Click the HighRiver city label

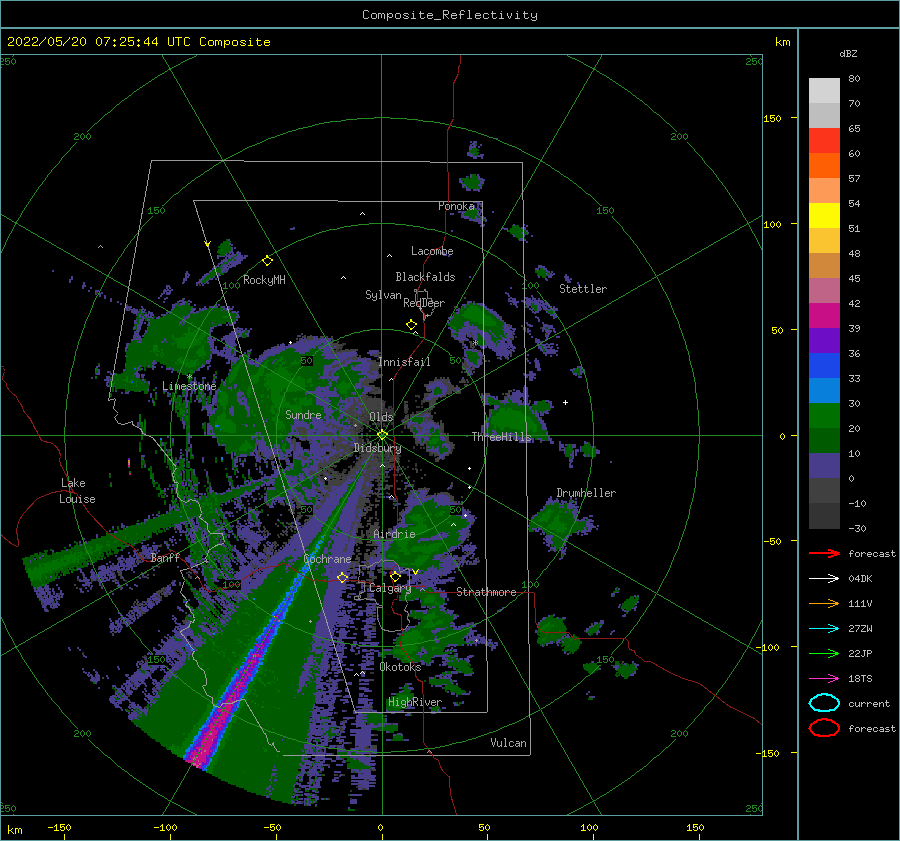(x=415, y=702)
